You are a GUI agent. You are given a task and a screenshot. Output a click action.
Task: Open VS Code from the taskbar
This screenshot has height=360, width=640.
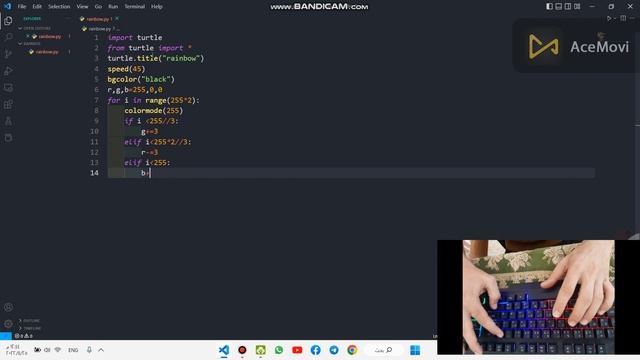[224, 350]
